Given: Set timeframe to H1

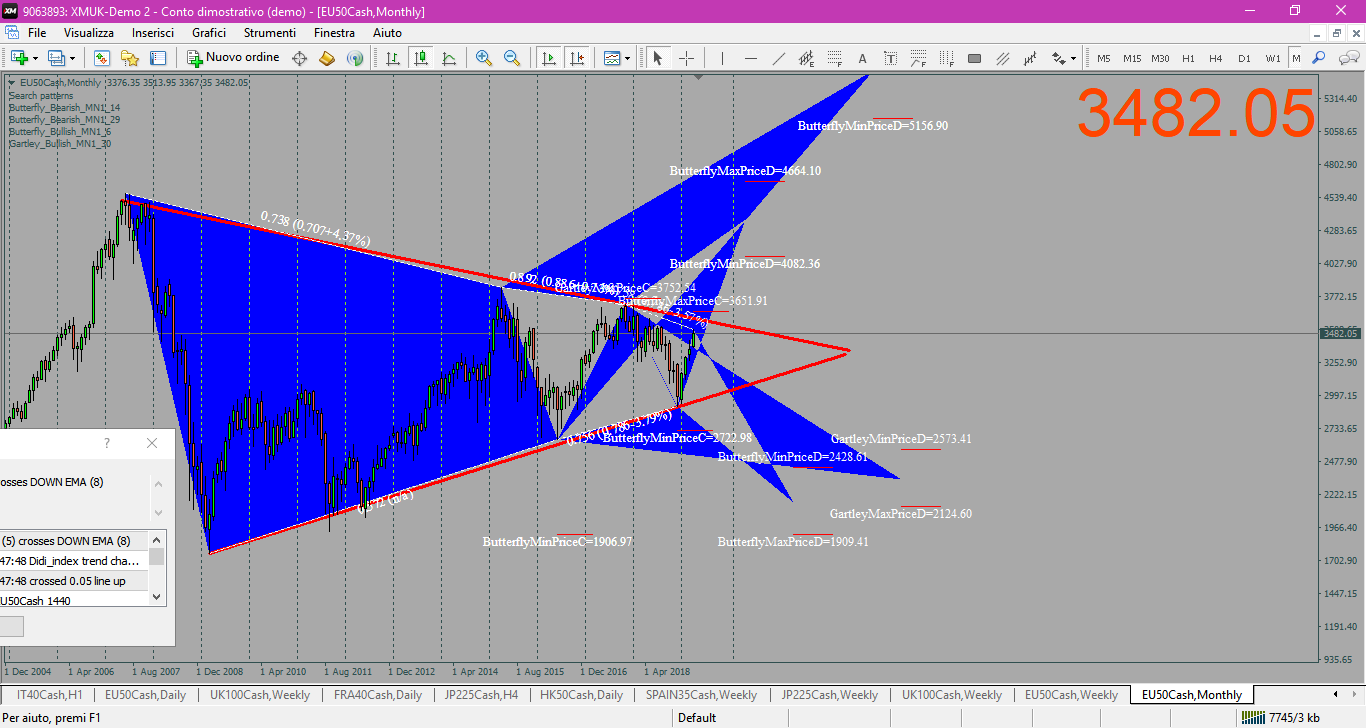Looking at the screenshot, I should tap(1188, 58).
